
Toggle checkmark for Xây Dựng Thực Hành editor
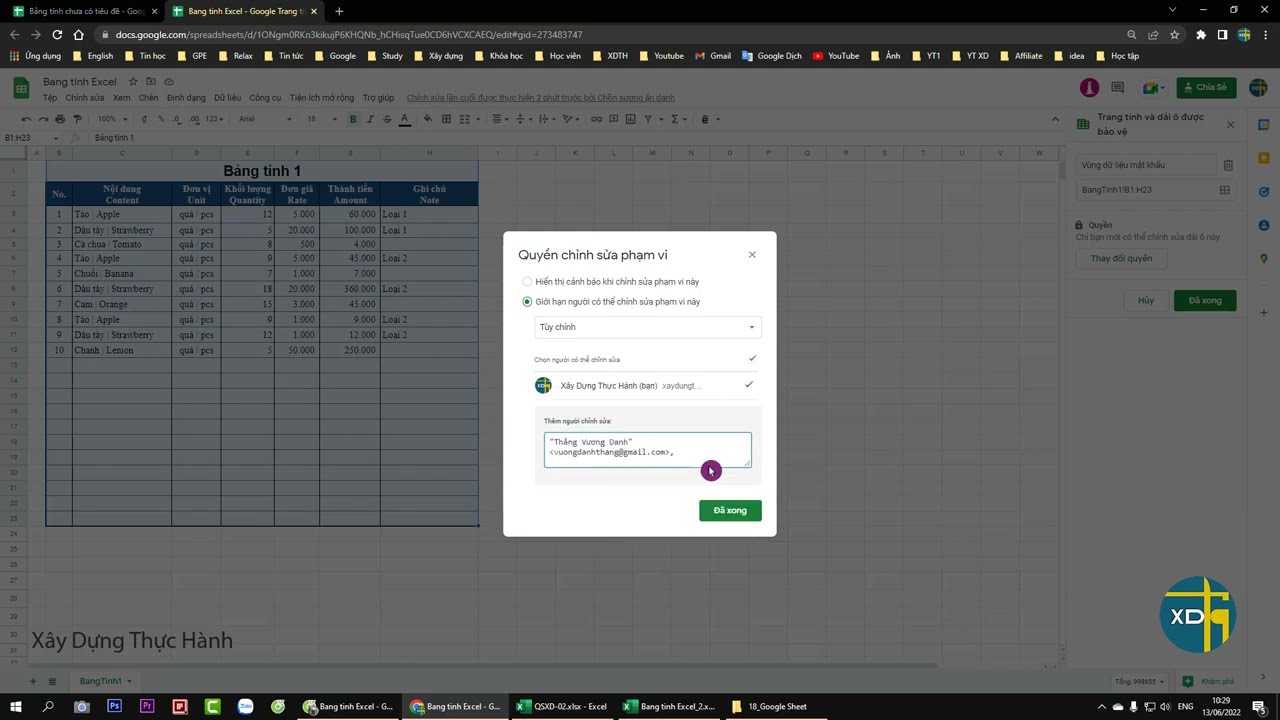tap(748, 385)
